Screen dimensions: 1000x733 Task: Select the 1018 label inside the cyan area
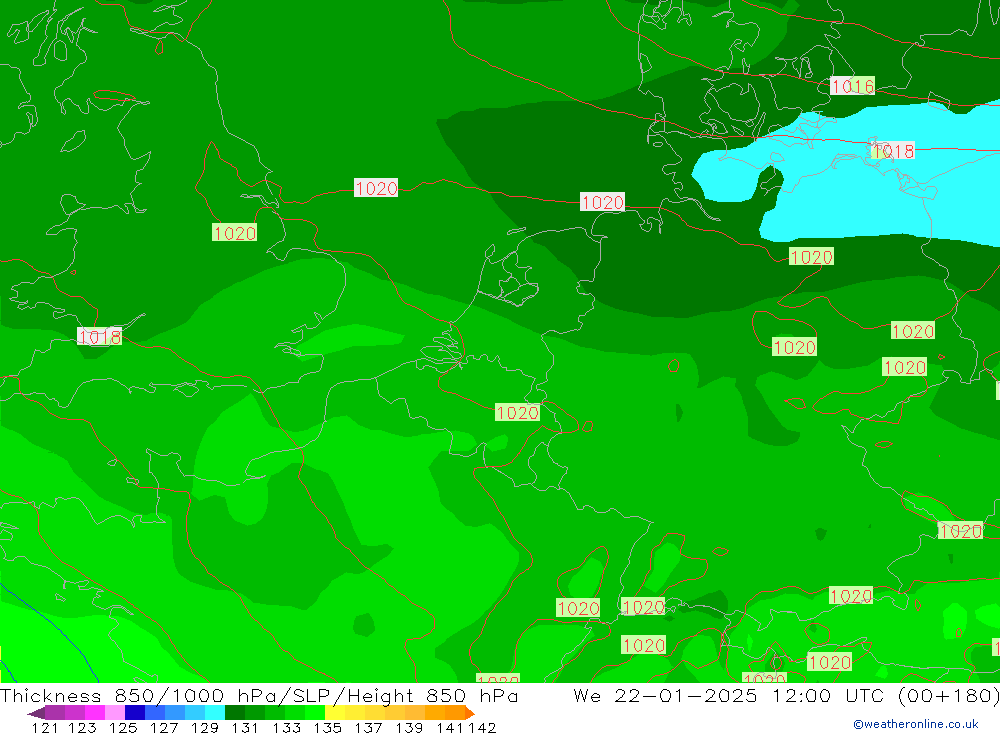click(x=893, y=151)
